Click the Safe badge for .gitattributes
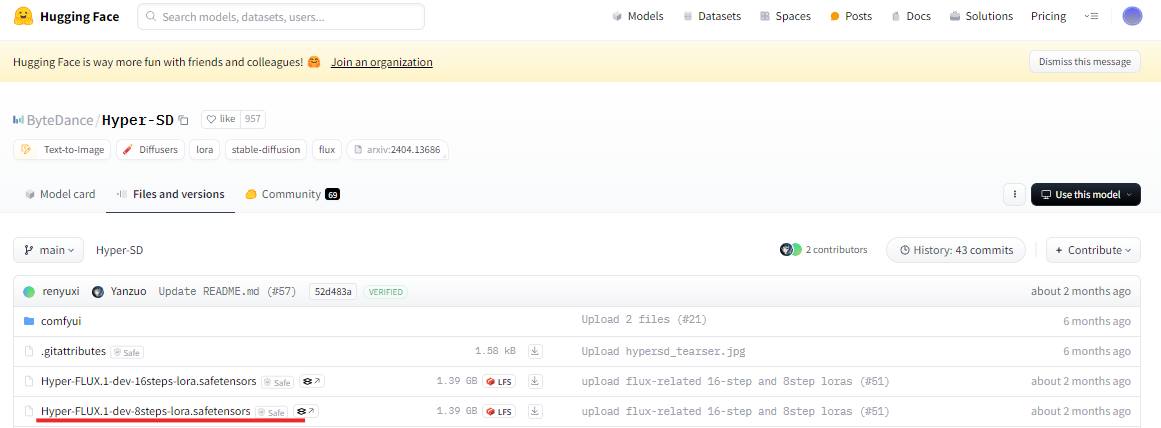Viewport: 1161px width, 428px height. [127, 352]
